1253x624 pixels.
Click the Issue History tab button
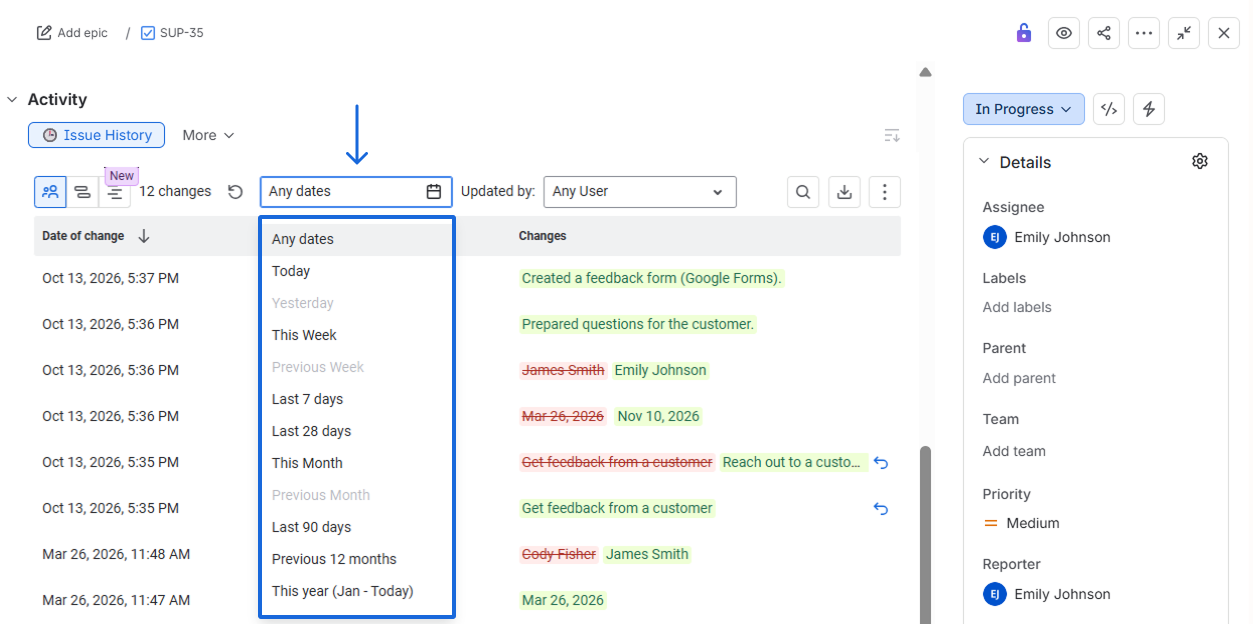[96, 135]
